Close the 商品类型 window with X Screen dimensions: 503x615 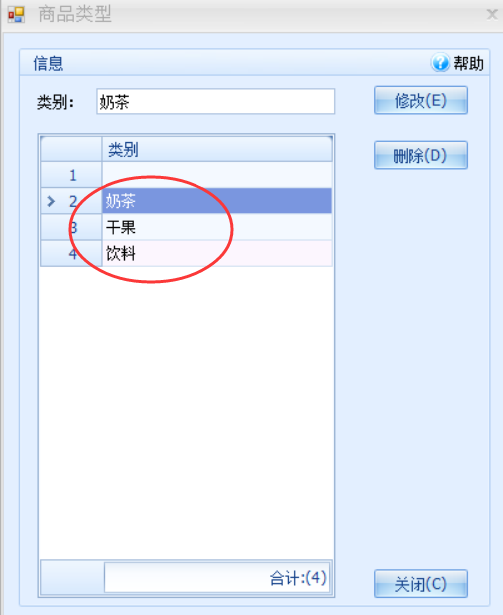pos(492,15)
